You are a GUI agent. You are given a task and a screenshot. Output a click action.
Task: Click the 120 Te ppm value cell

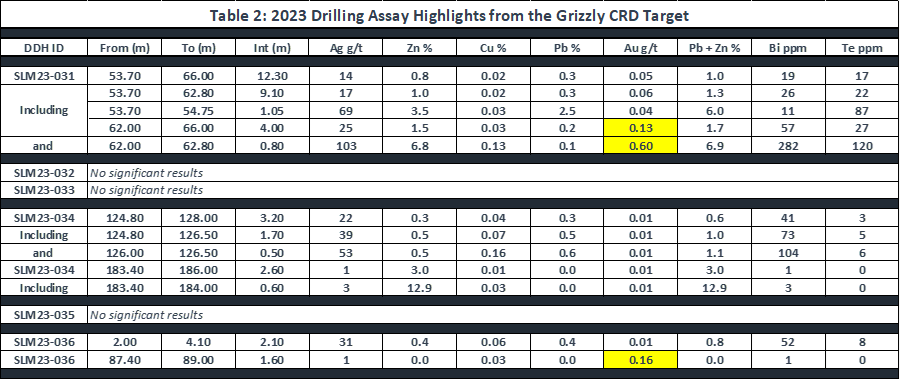click(862, 146)
